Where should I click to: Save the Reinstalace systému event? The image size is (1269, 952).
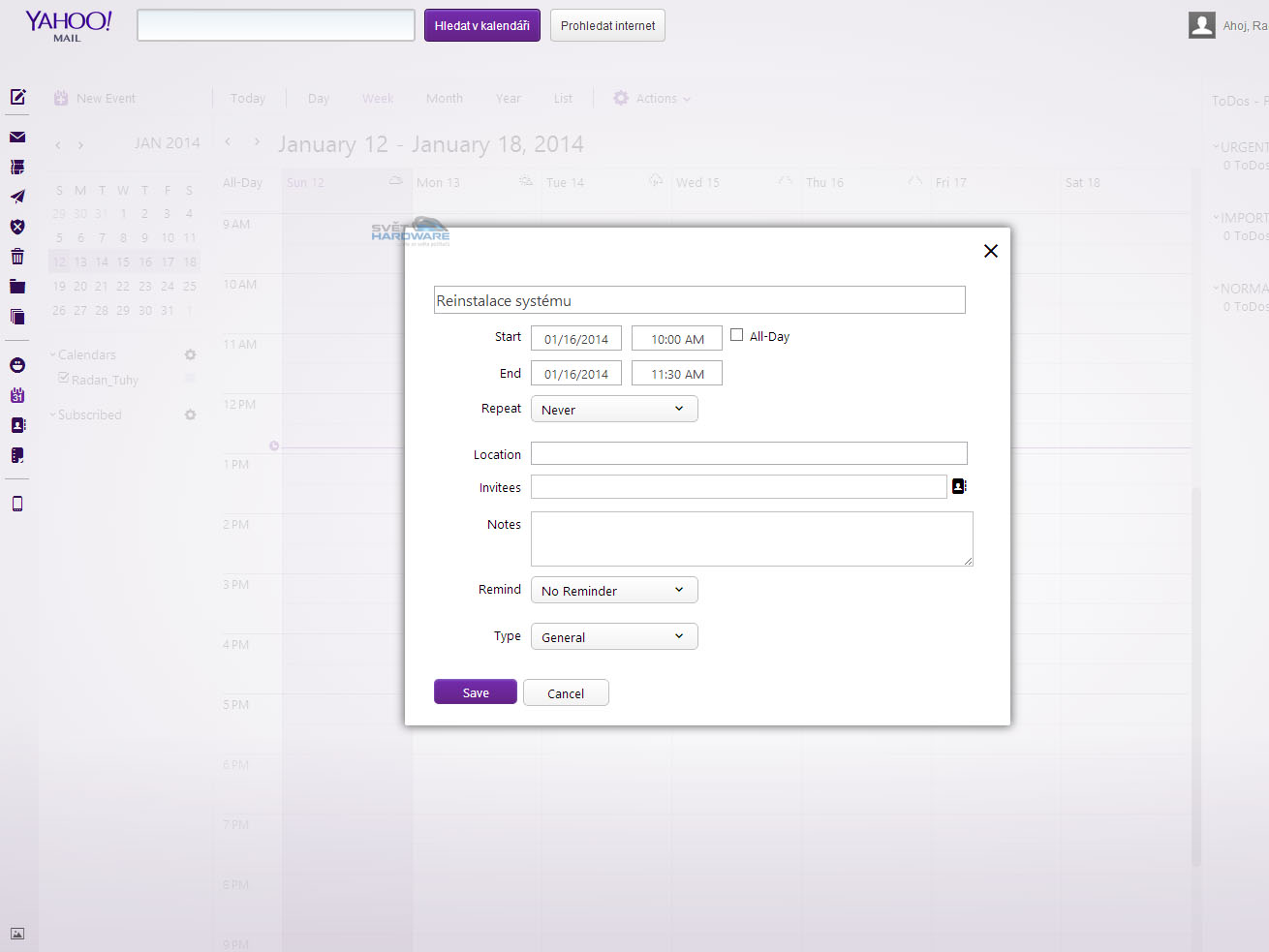(x=475, y=692)
